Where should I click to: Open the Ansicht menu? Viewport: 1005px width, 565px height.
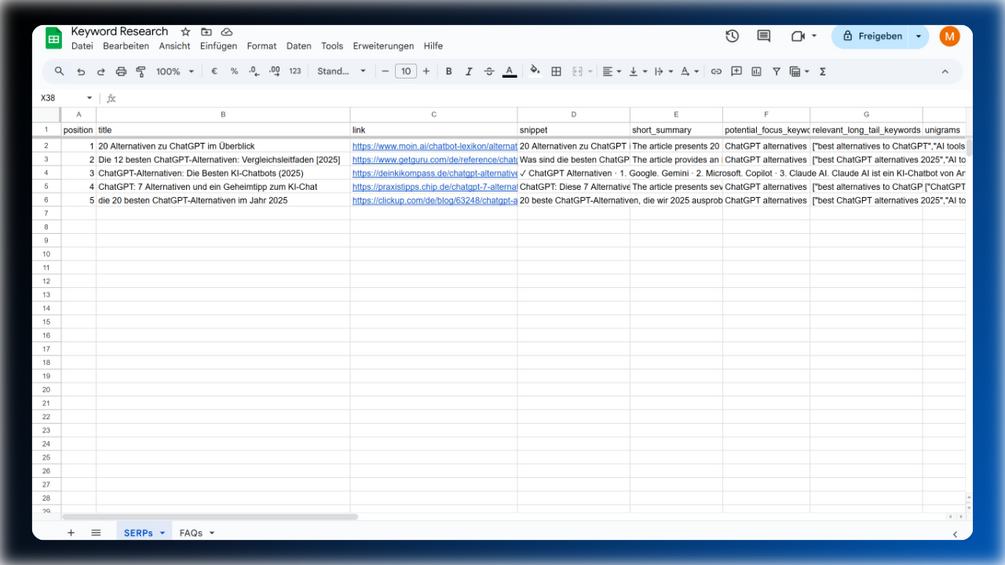tap(174, 46)
